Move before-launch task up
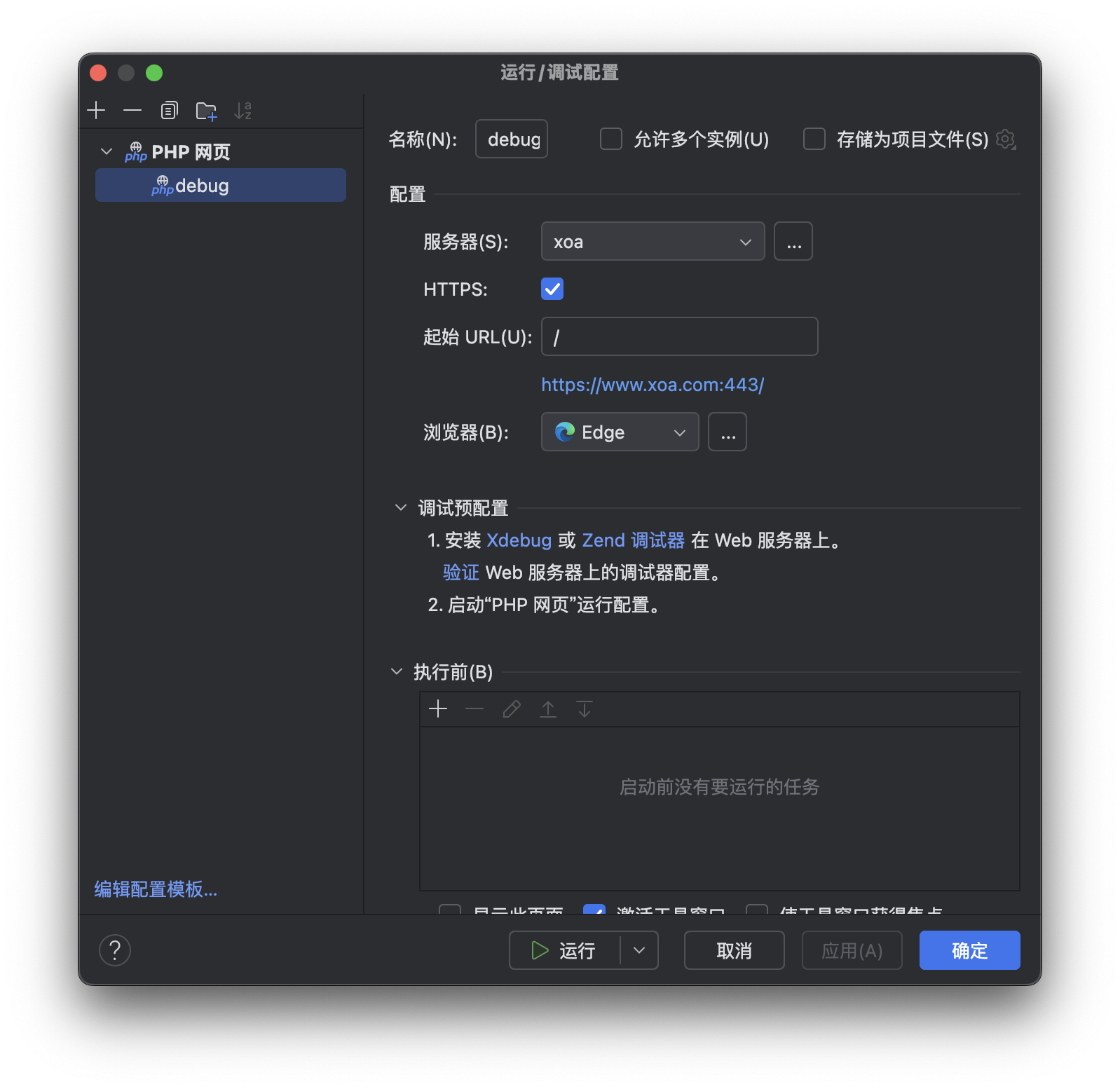 click(x=548, y=708)
